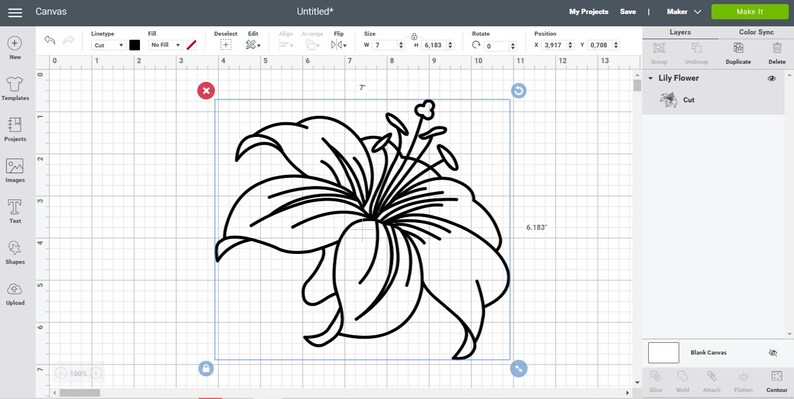Undo the last action
This screenshot has width=794, height=399.
click(x=49, y=40)
